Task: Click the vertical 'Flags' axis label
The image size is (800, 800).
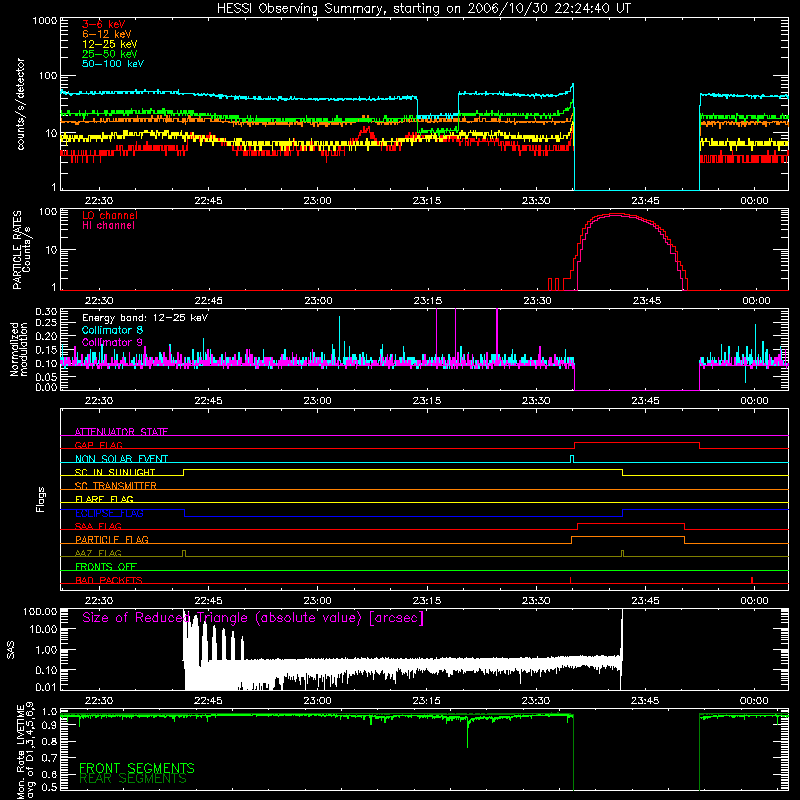Action: (x=41, y=499)
